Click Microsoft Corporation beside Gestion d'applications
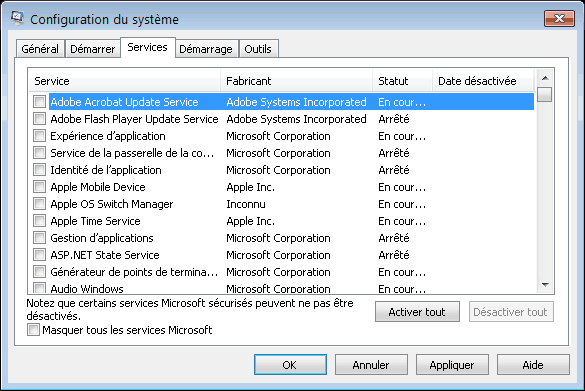This screenshot has width=585, height=391. (278, 238)
